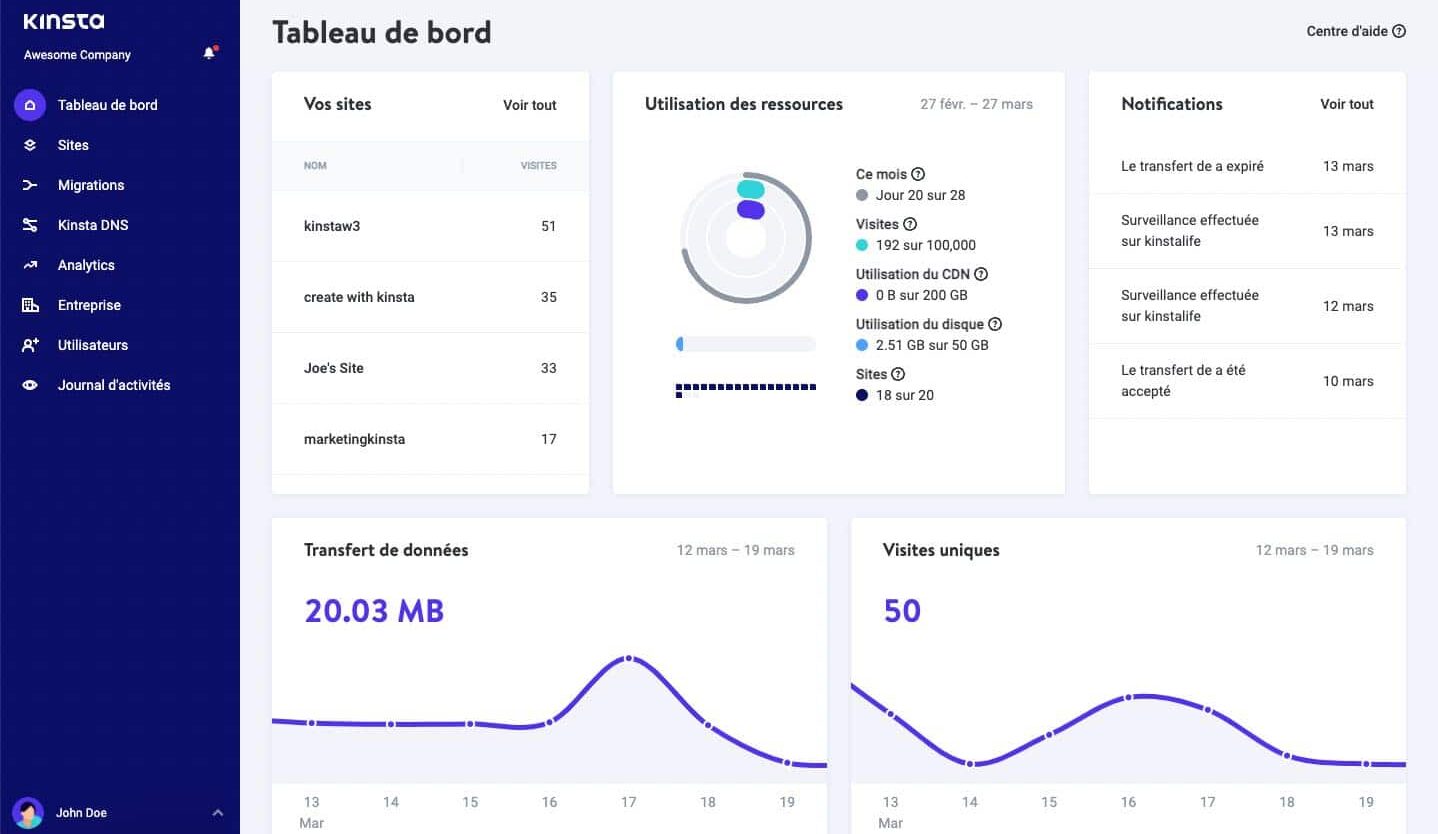Click Voir tout in the Notifications panel

[1346, 104]
